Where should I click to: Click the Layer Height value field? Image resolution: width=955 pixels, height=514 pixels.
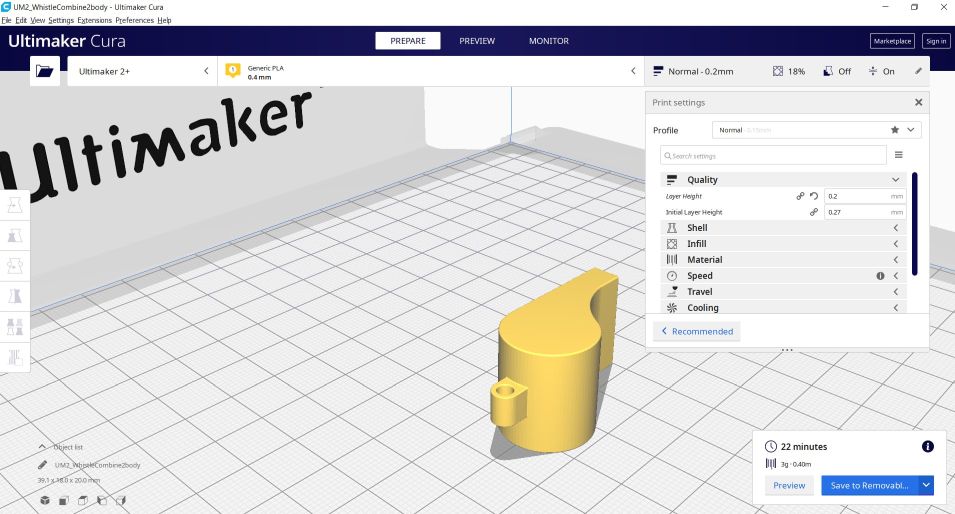coord(865,196)
